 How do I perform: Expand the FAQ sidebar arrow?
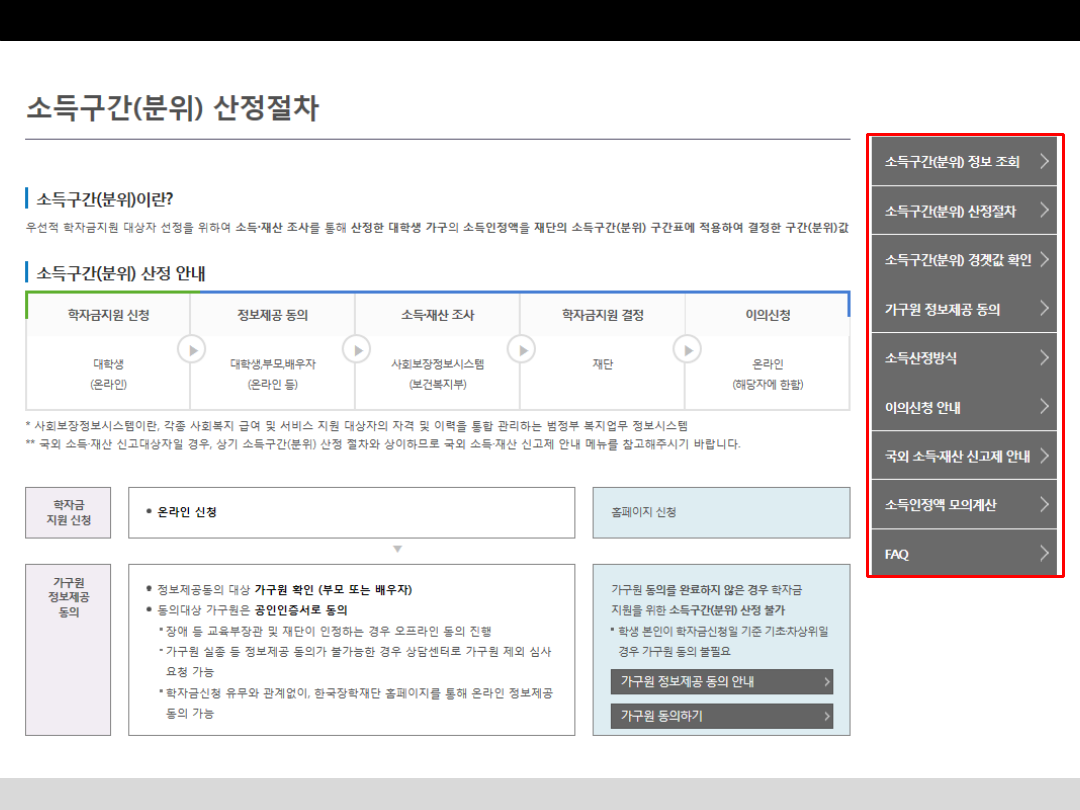1044,553
